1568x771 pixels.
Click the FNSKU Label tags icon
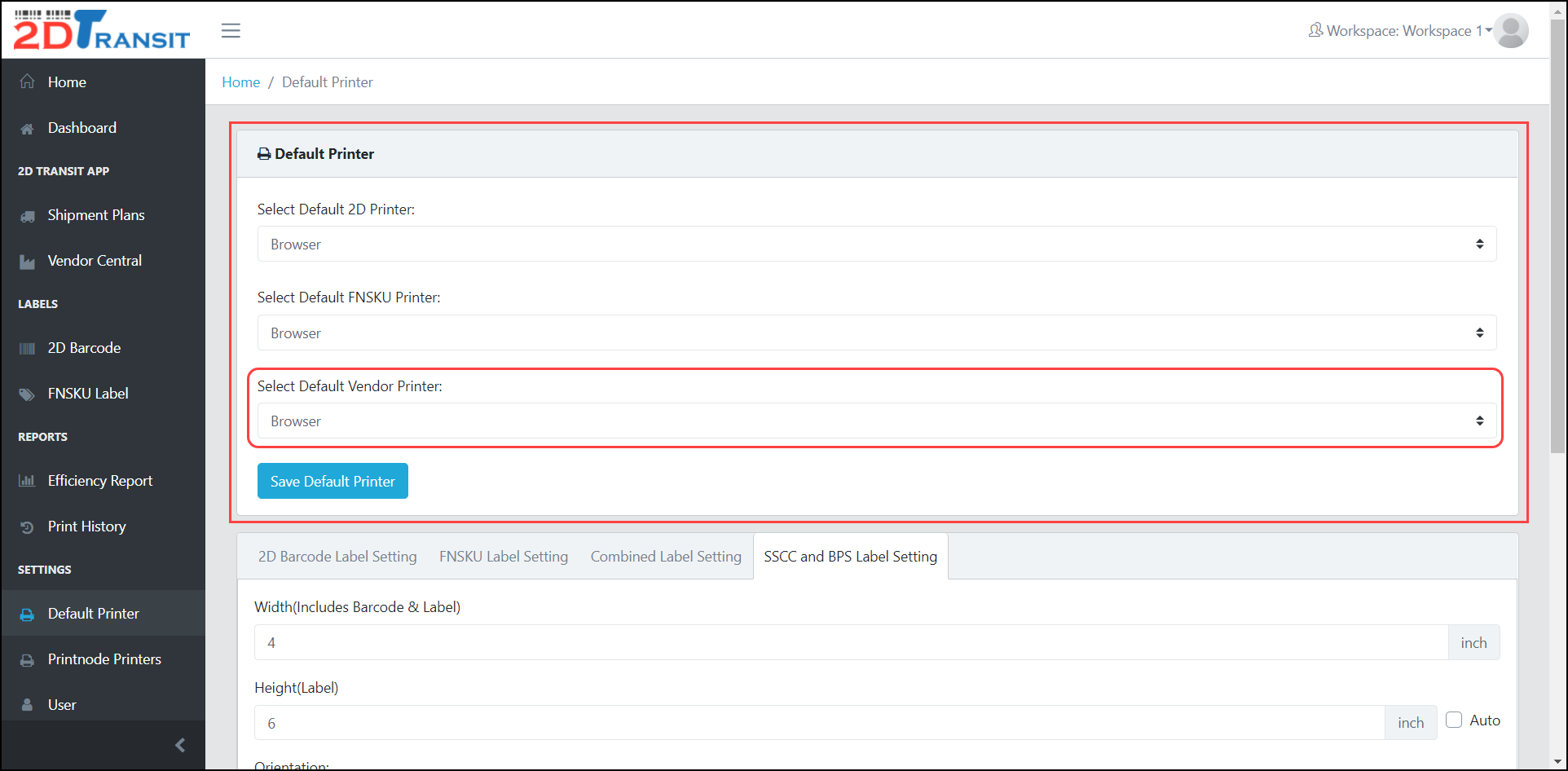pyautogui.click(x=28, y=394)
